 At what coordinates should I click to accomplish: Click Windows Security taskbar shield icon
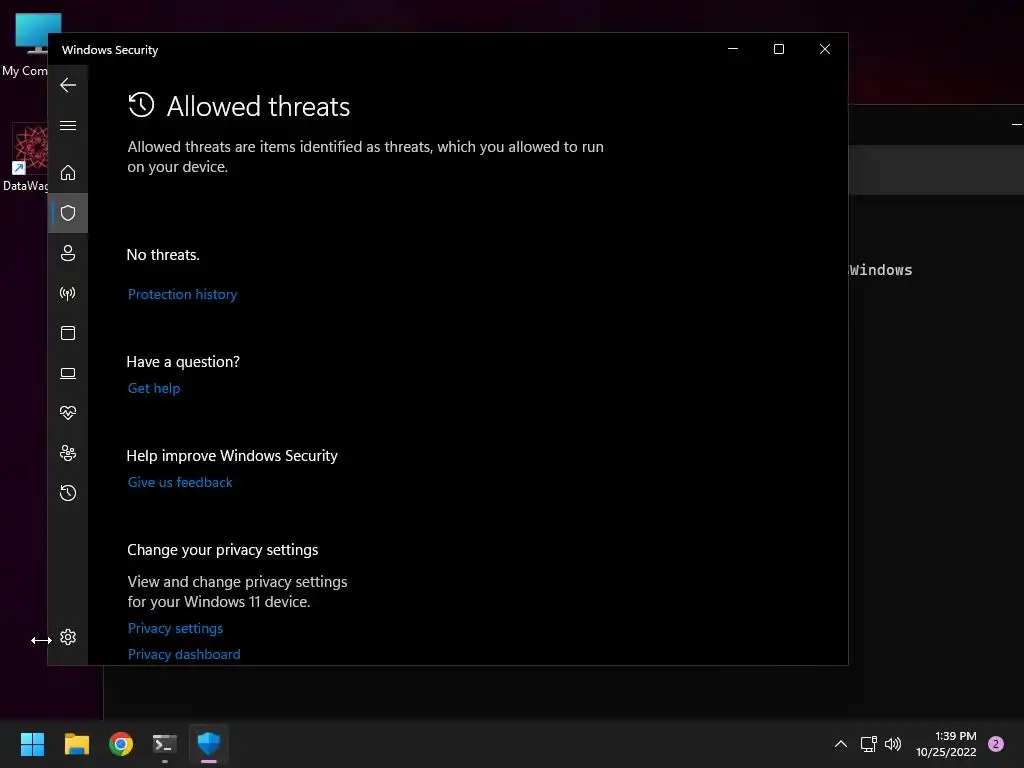(209, 744)
